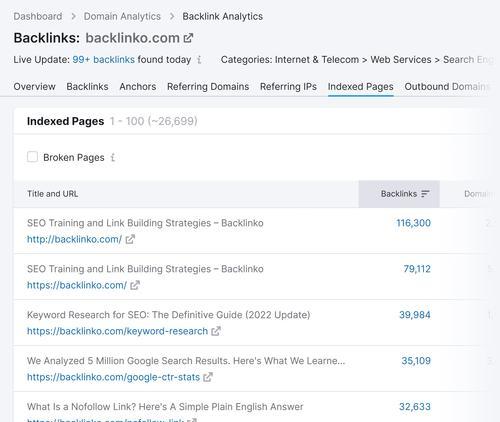Viewport: 500px width, 422px height.
Task: Switch to the Backlinks tab
Action: click(87, 87)
